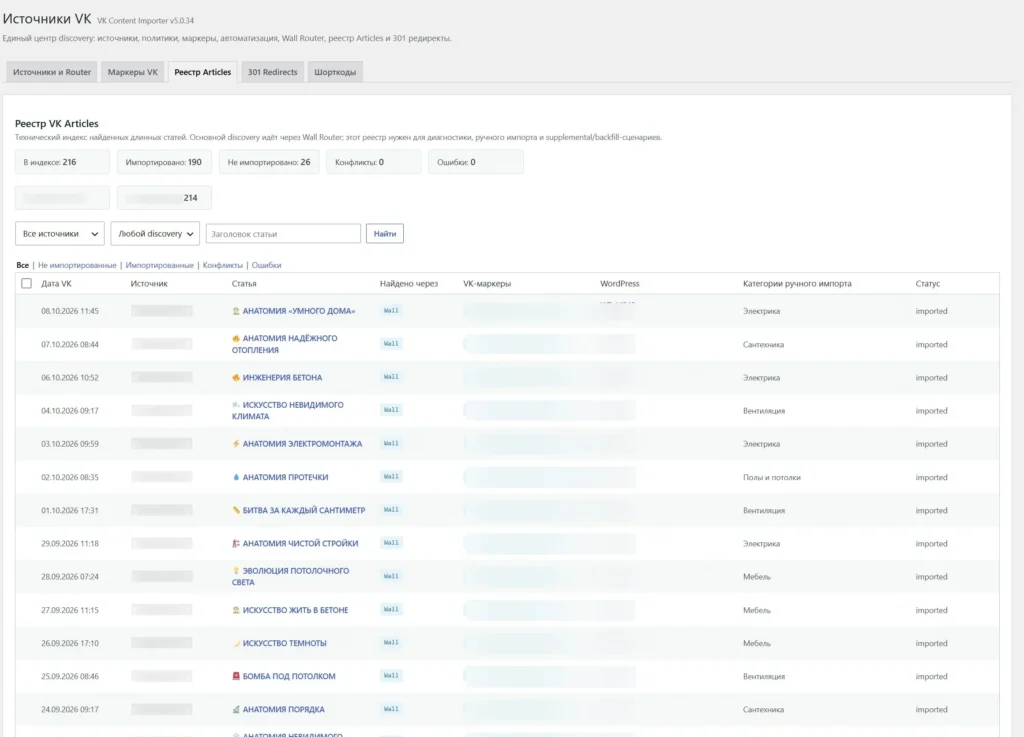Click the Полы и потолки category cell
The width and height of the screenshot is (1024, 737).
pos(771,477)
